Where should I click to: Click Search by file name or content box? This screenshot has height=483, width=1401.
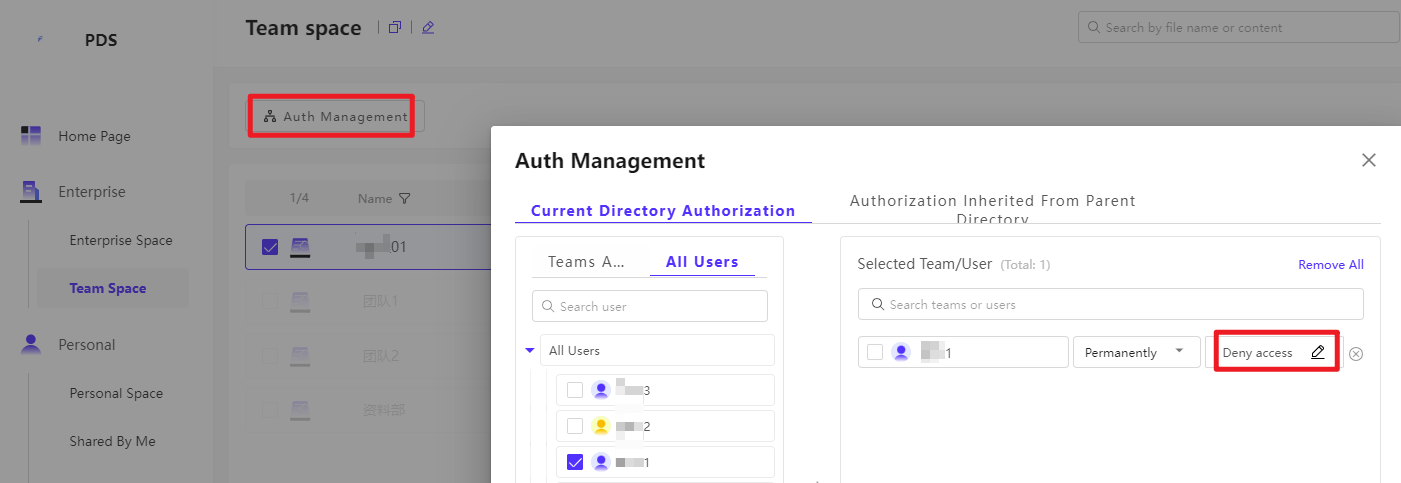(x=1239, y=28)
